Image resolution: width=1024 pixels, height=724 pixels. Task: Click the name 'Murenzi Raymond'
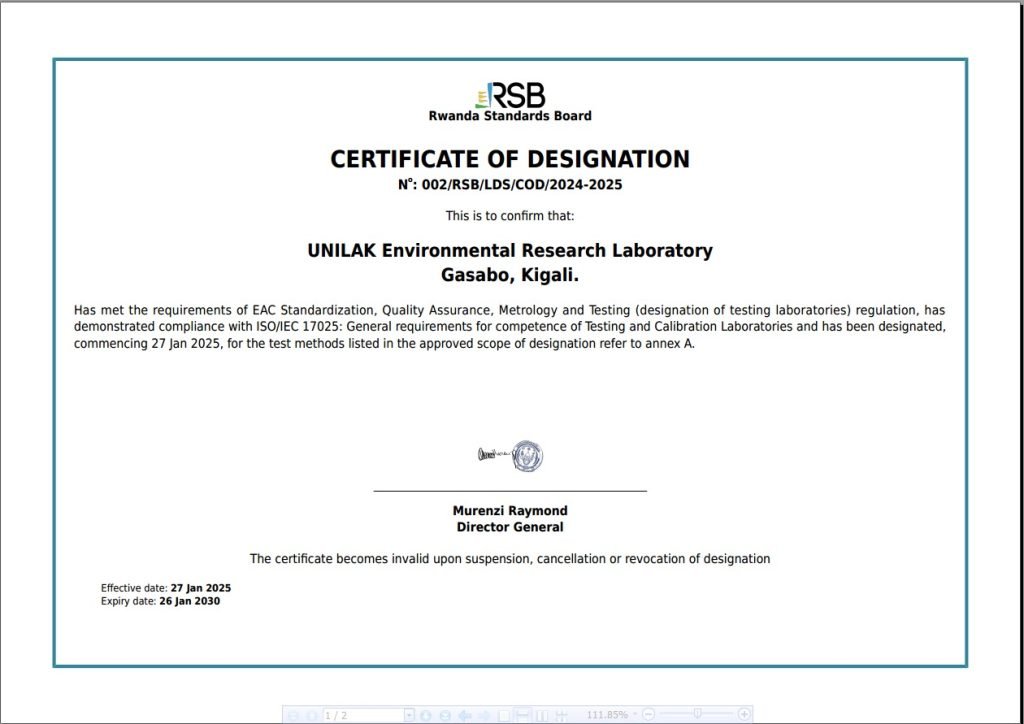pos(510,511)
